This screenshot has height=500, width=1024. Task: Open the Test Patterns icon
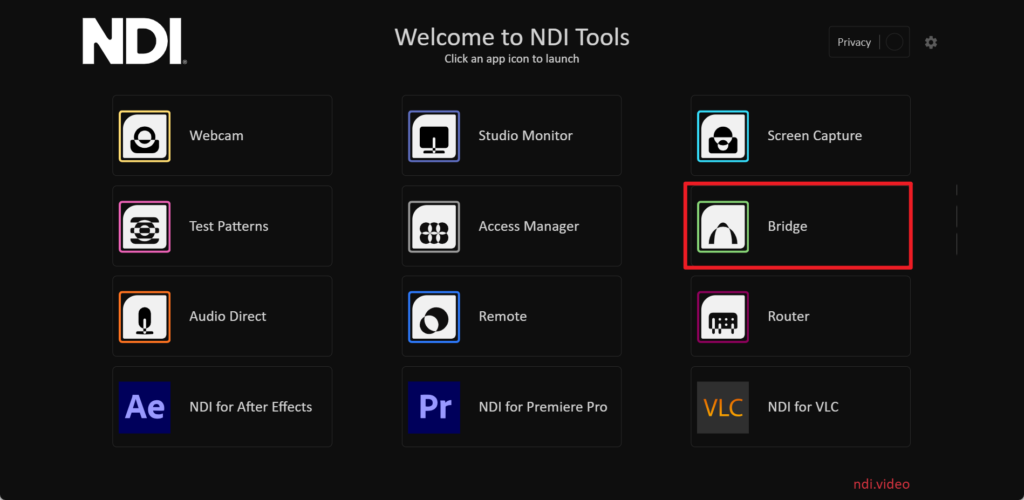(145, 226)
